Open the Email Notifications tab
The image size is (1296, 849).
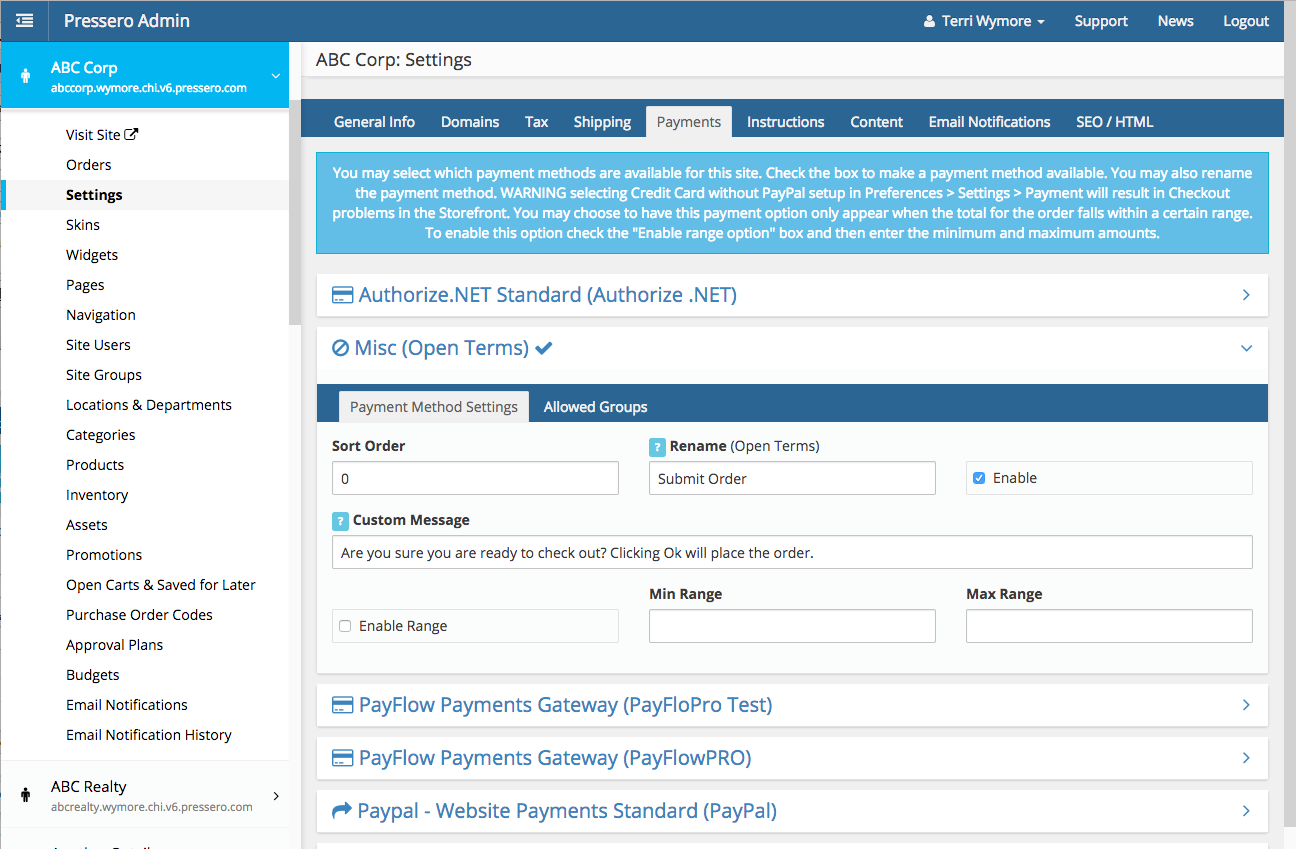(990, 122)
